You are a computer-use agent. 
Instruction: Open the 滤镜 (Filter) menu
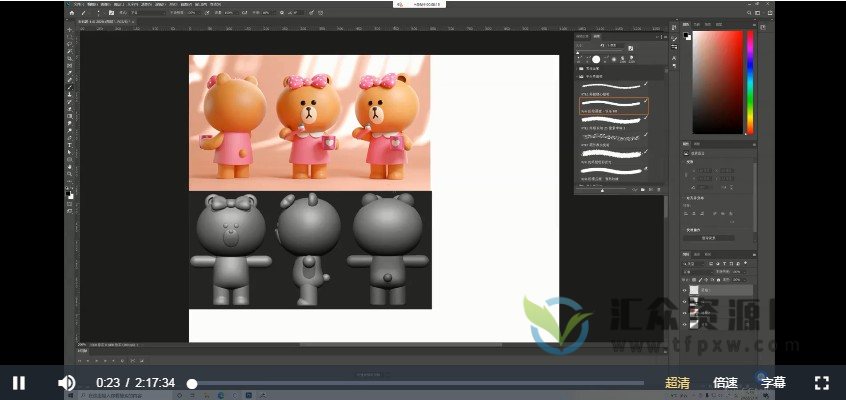point(159,4)
